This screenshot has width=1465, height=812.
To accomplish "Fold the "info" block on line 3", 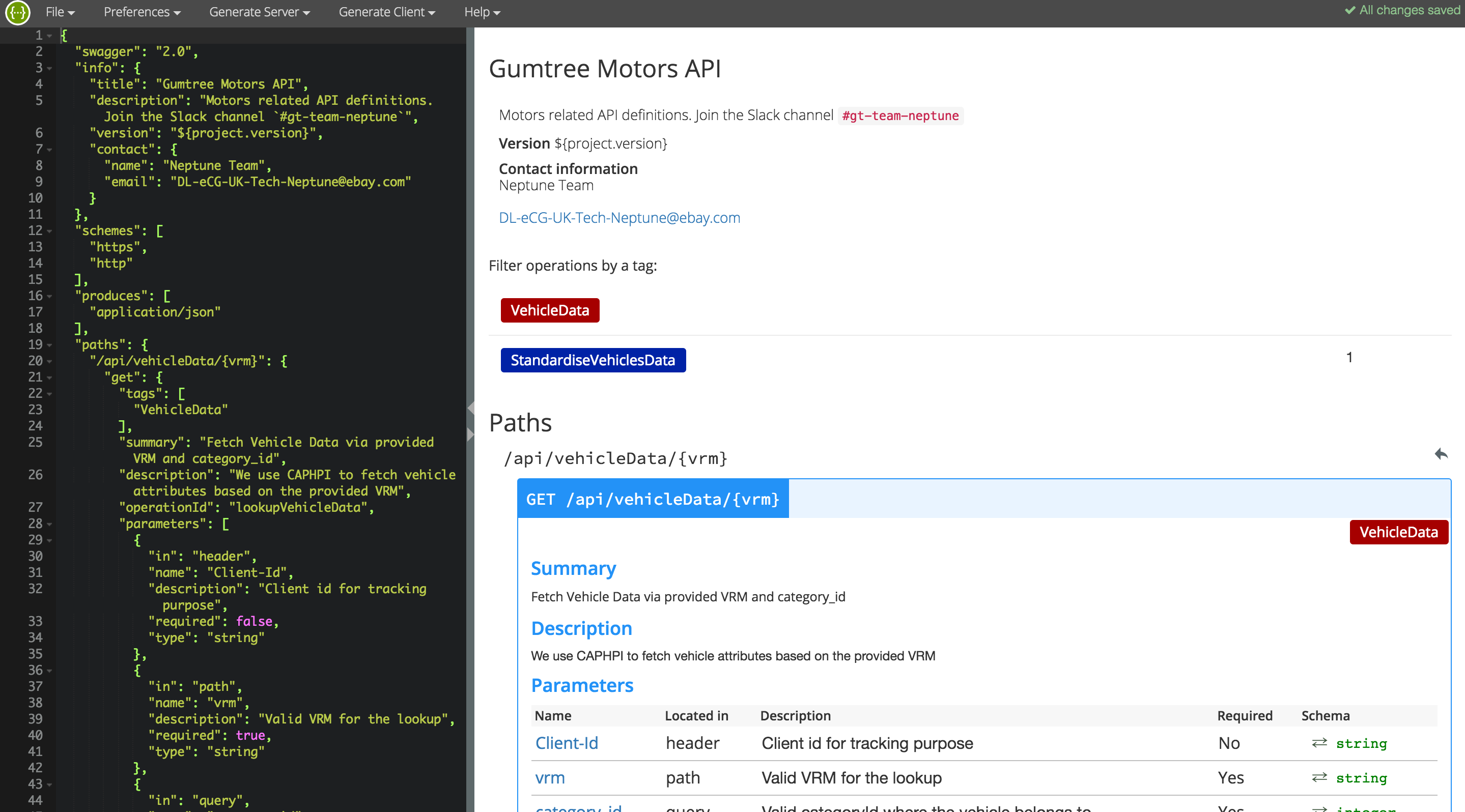I will point(49,68).
